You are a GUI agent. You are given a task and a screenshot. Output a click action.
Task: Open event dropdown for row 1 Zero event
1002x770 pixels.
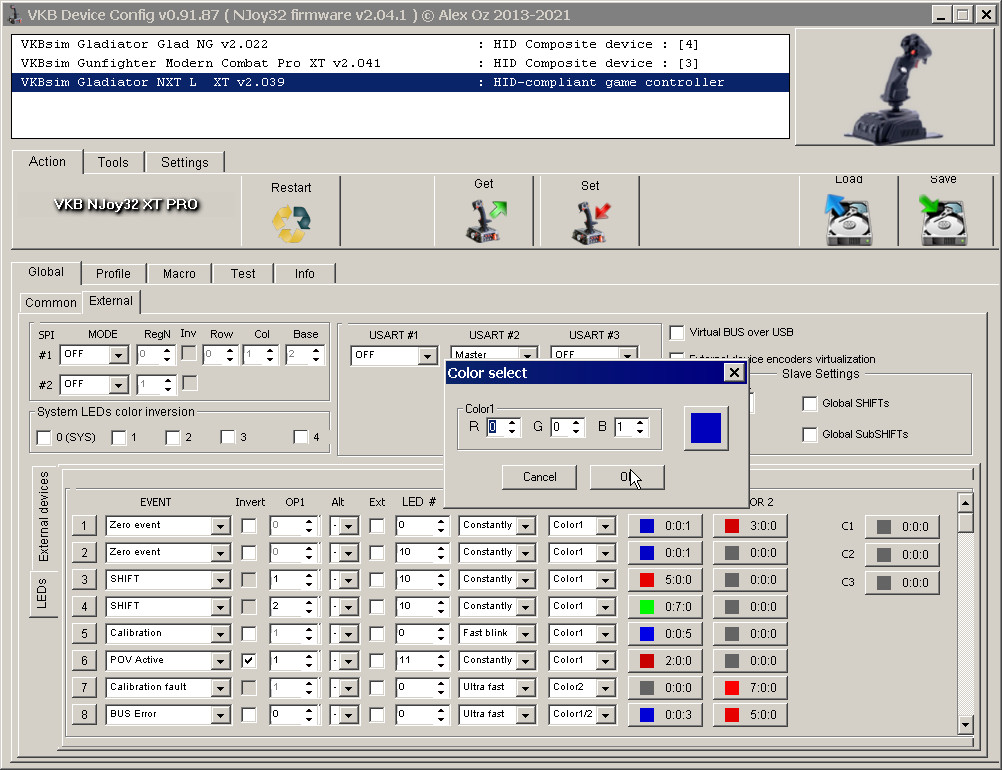coord(220,526)
